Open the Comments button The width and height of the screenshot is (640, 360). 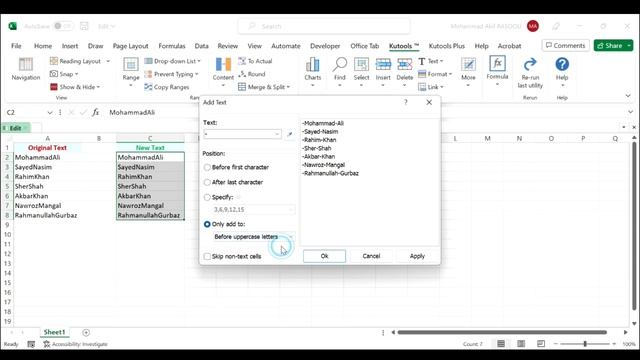click(565, 46)
